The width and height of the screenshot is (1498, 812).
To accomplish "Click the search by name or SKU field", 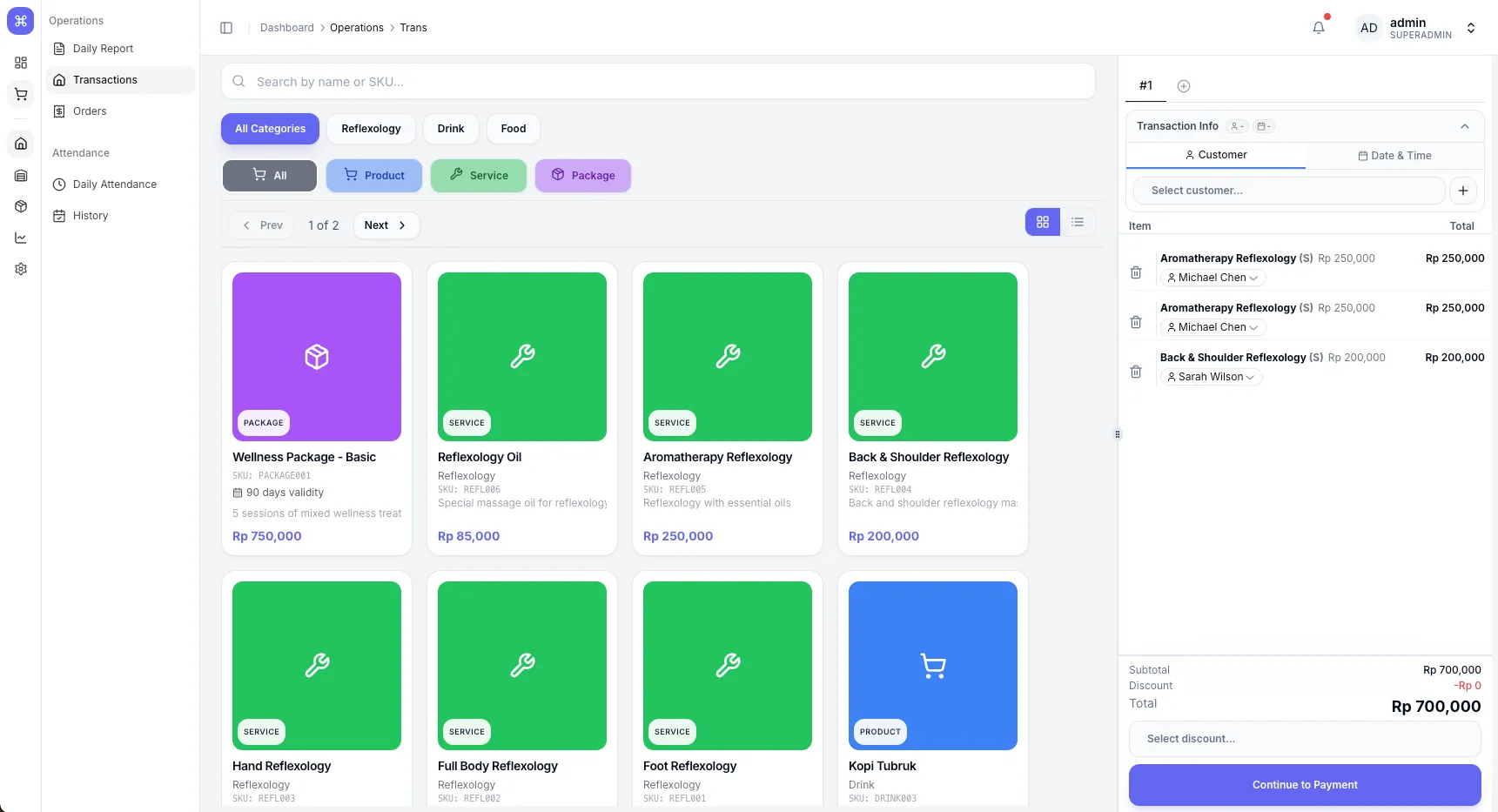I will click(658, 82).
